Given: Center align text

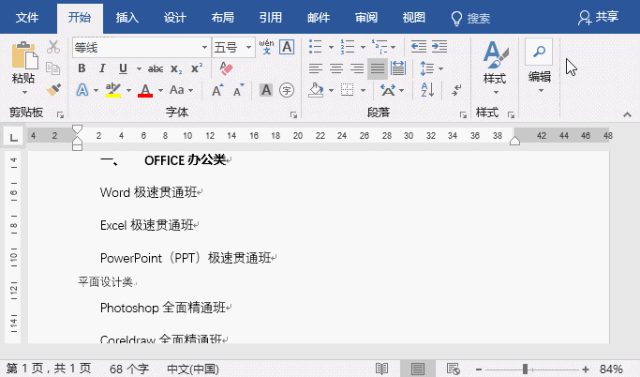Looking at the screenshot, I should [x=336, y=69].
